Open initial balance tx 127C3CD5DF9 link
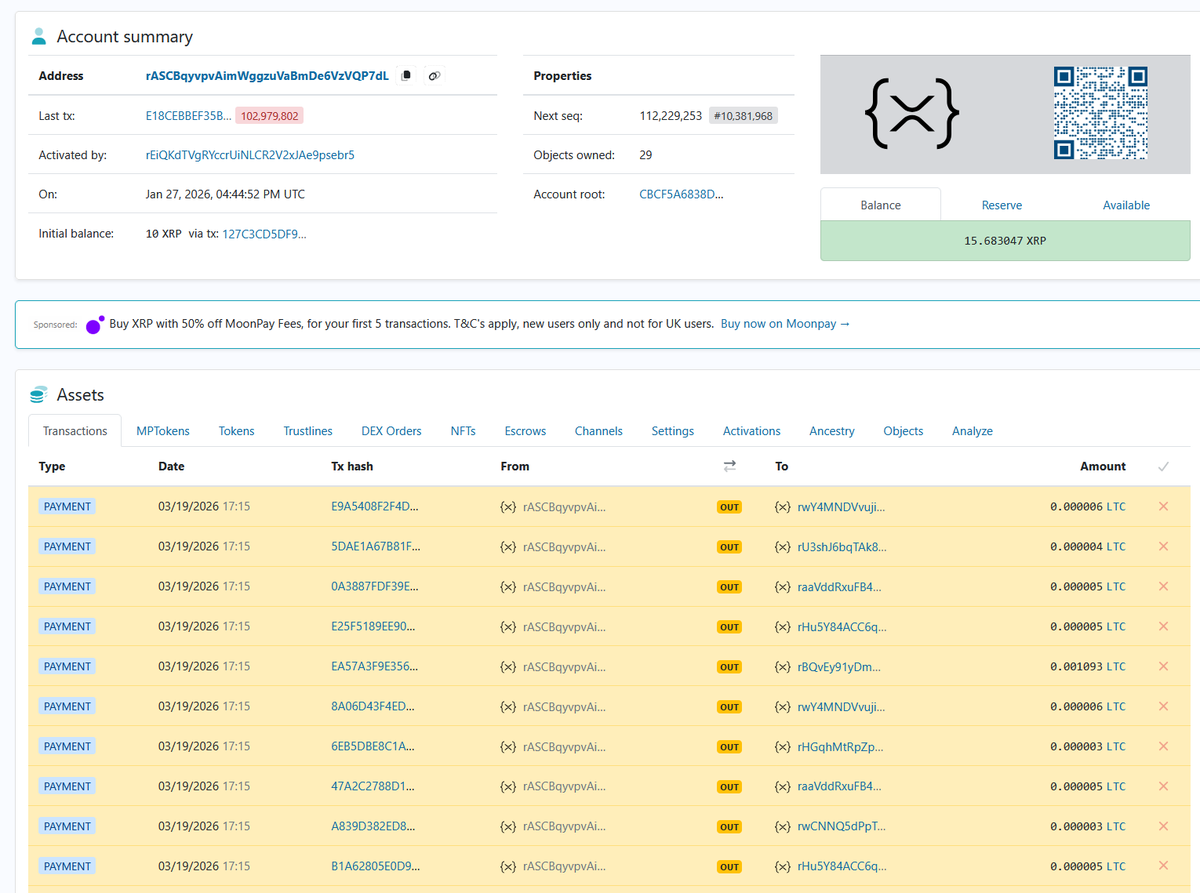Viewport: 1200px width, 893px height. pyautogui.click(x=265, y=234)
